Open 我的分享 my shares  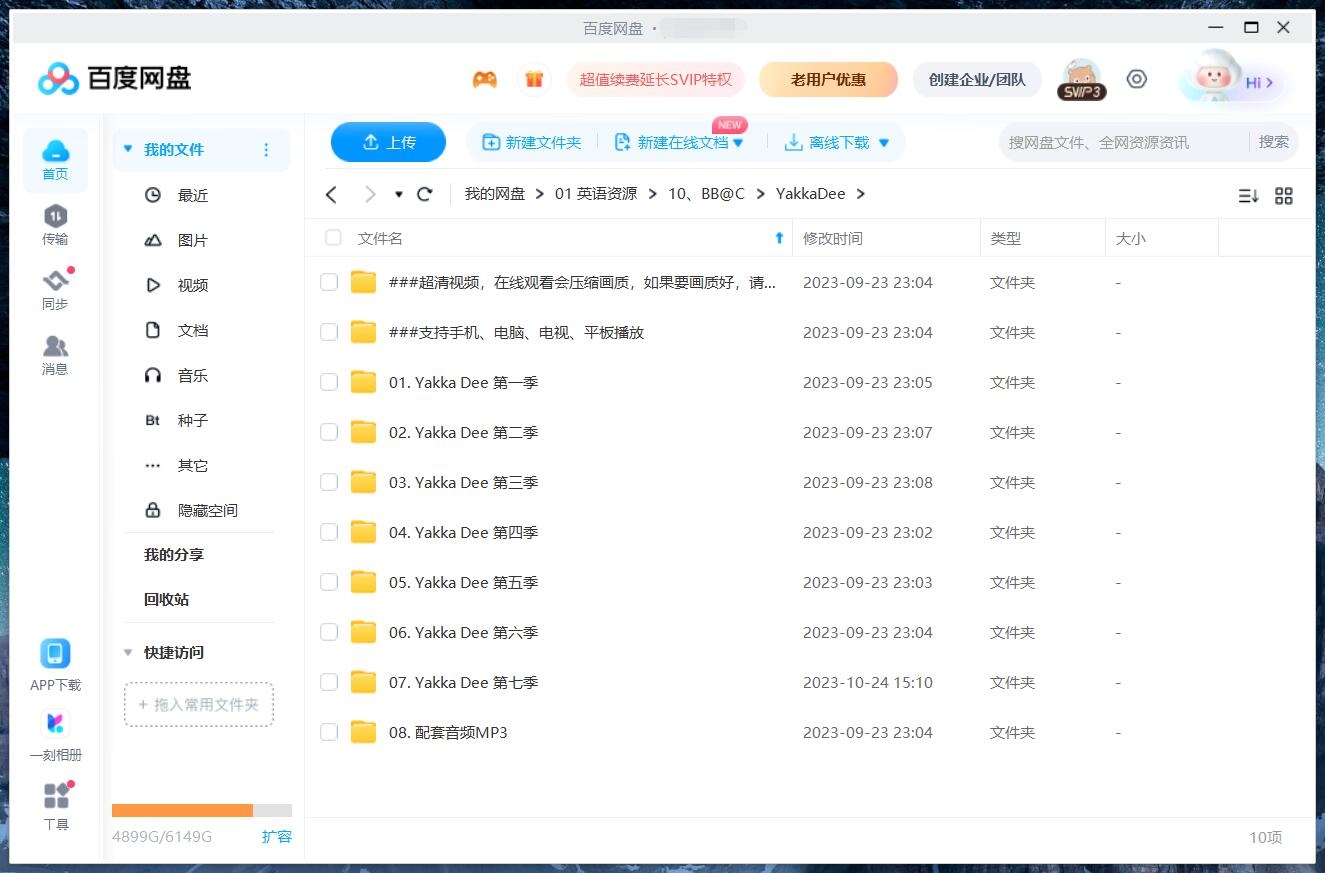(x=174, y=555)
